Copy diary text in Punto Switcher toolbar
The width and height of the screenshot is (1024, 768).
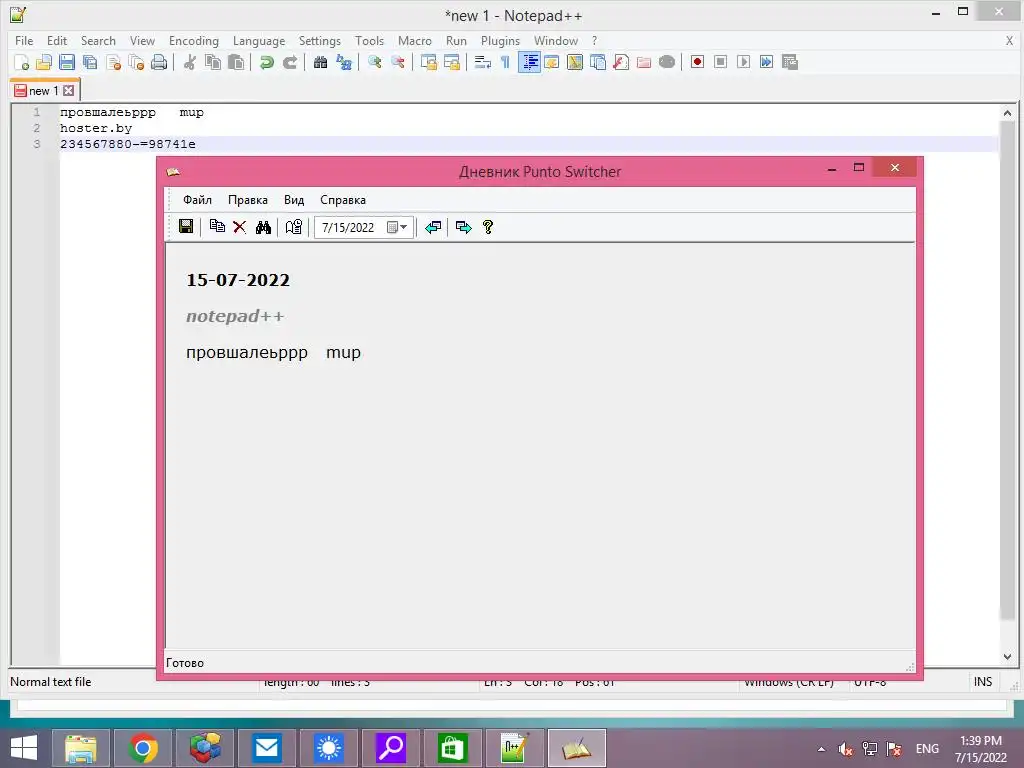point(217,227)
